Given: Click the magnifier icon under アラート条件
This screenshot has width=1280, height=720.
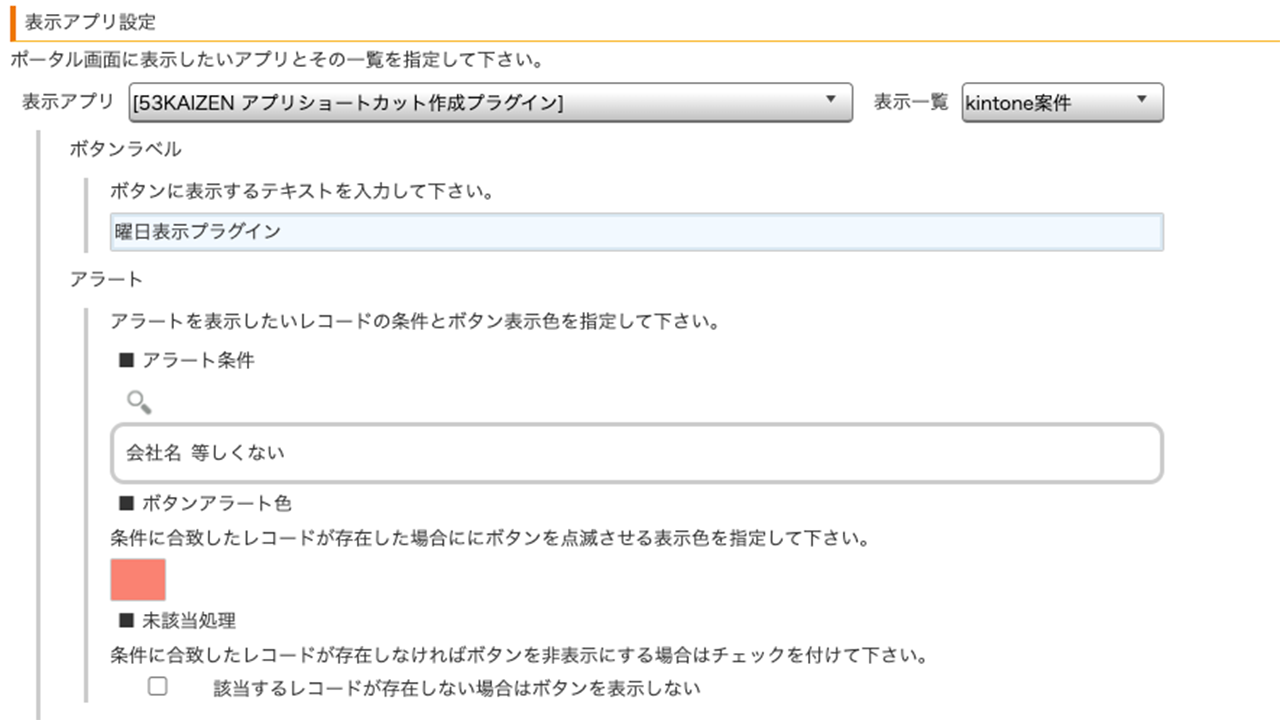Looking at the screenshot, I should [139, 403].
